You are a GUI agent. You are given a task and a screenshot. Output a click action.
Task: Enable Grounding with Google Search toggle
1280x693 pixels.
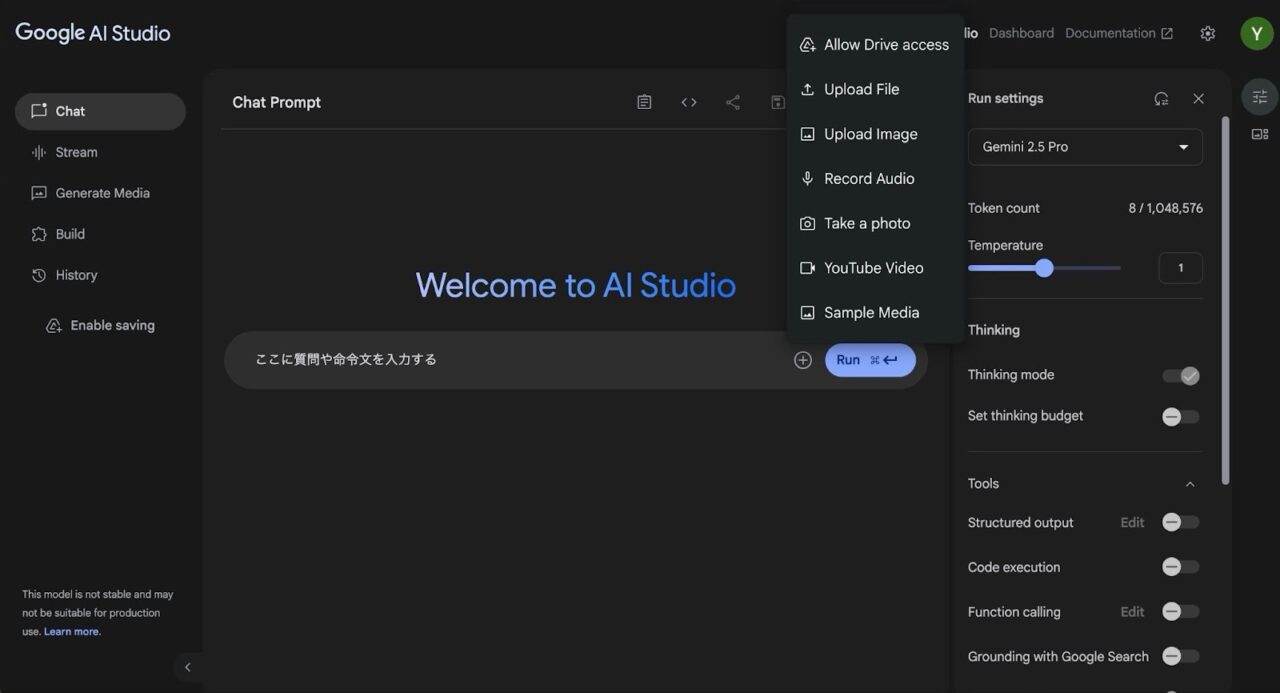(1181, 657)
